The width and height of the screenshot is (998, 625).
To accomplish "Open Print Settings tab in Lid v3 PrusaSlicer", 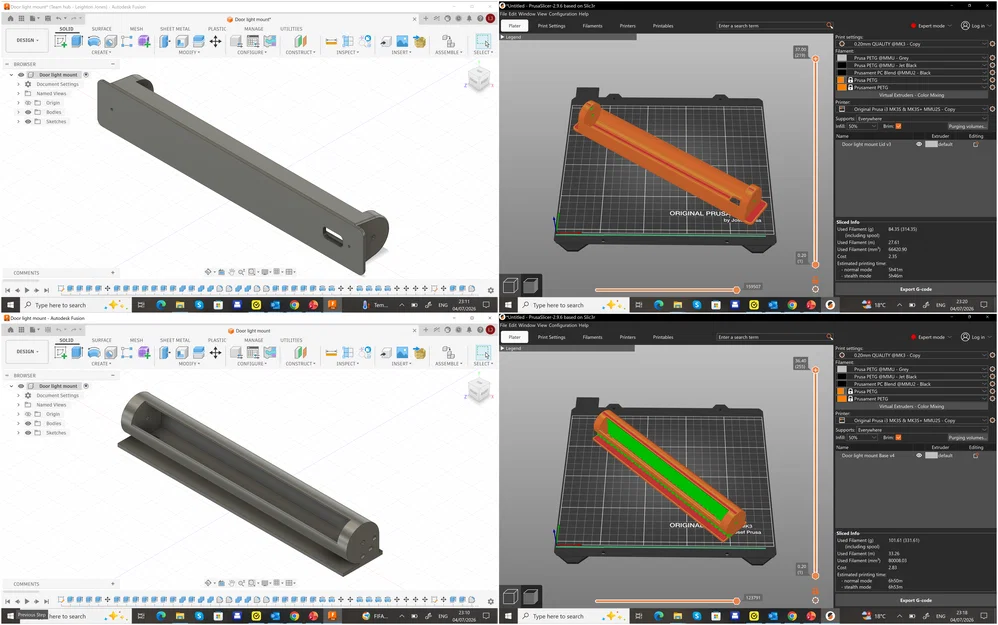I will click(551, 26).
